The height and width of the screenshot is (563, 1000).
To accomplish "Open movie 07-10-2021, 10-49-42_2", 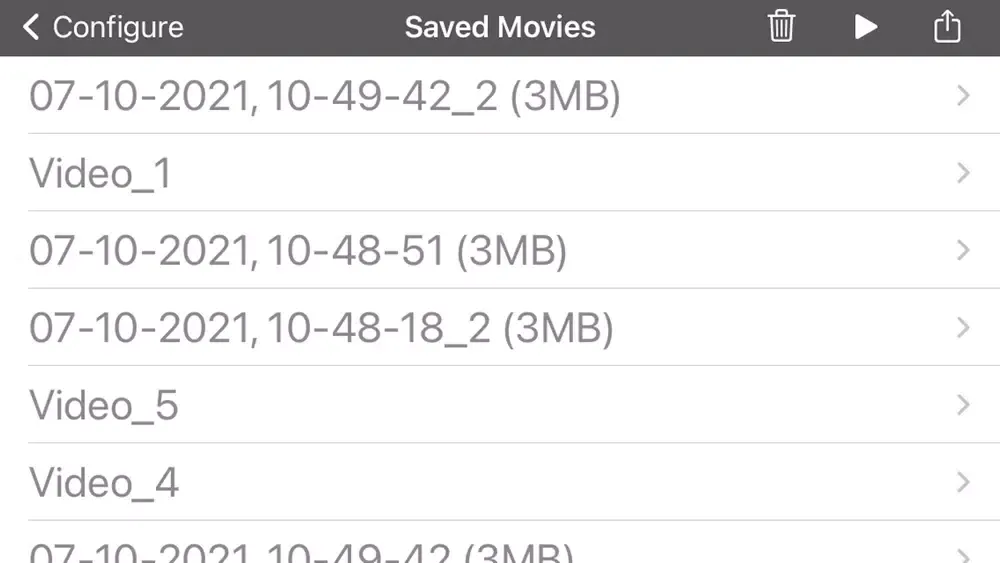I will coord(324,96).
